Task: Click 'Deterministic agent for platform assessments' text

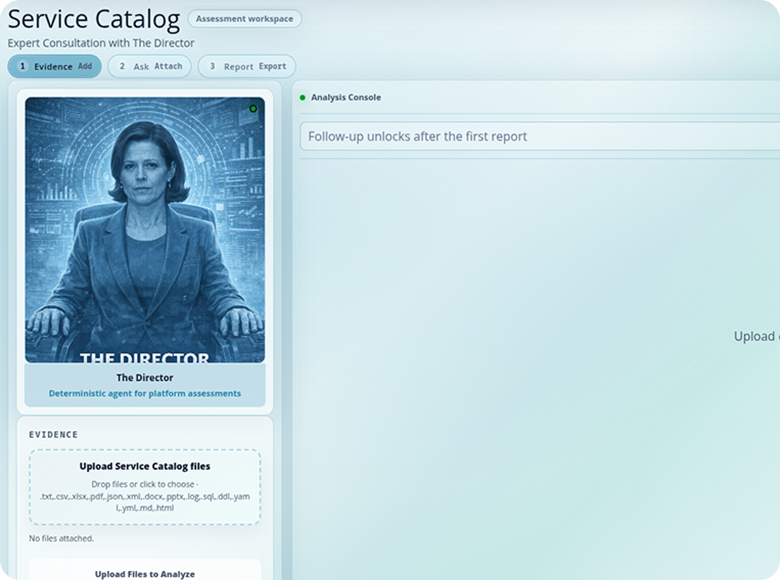Action: click(145, 393)
